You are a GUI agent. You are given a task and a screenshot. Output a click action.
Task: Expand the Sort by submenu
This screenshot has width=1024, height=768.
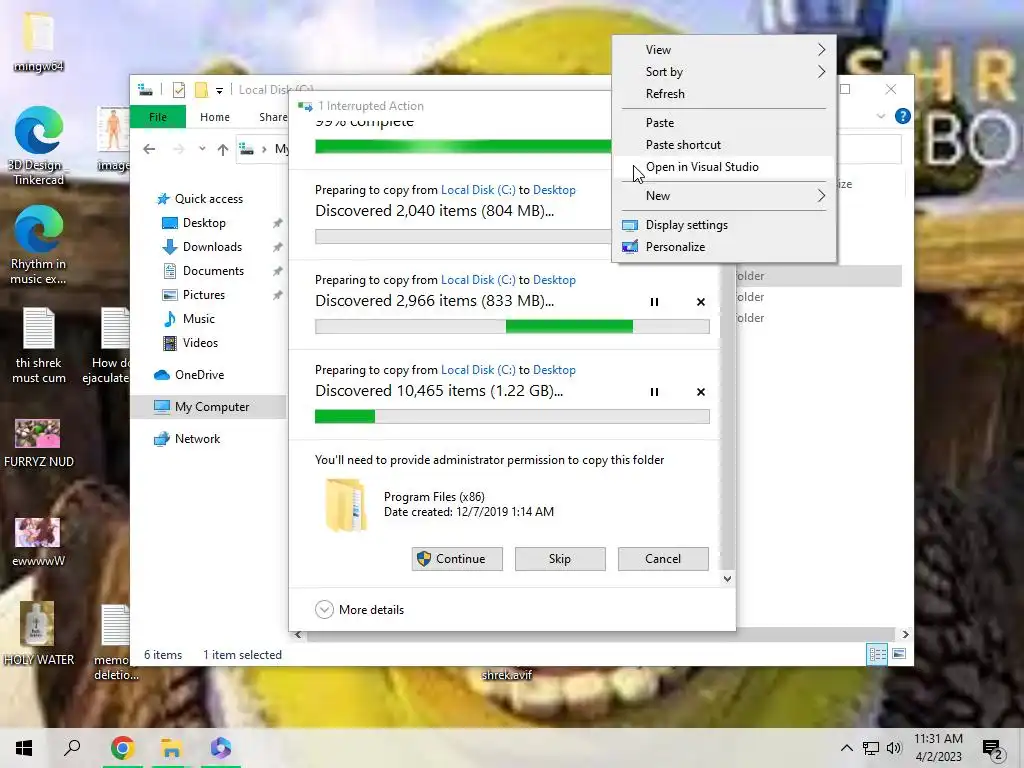(x=724, y=72)
